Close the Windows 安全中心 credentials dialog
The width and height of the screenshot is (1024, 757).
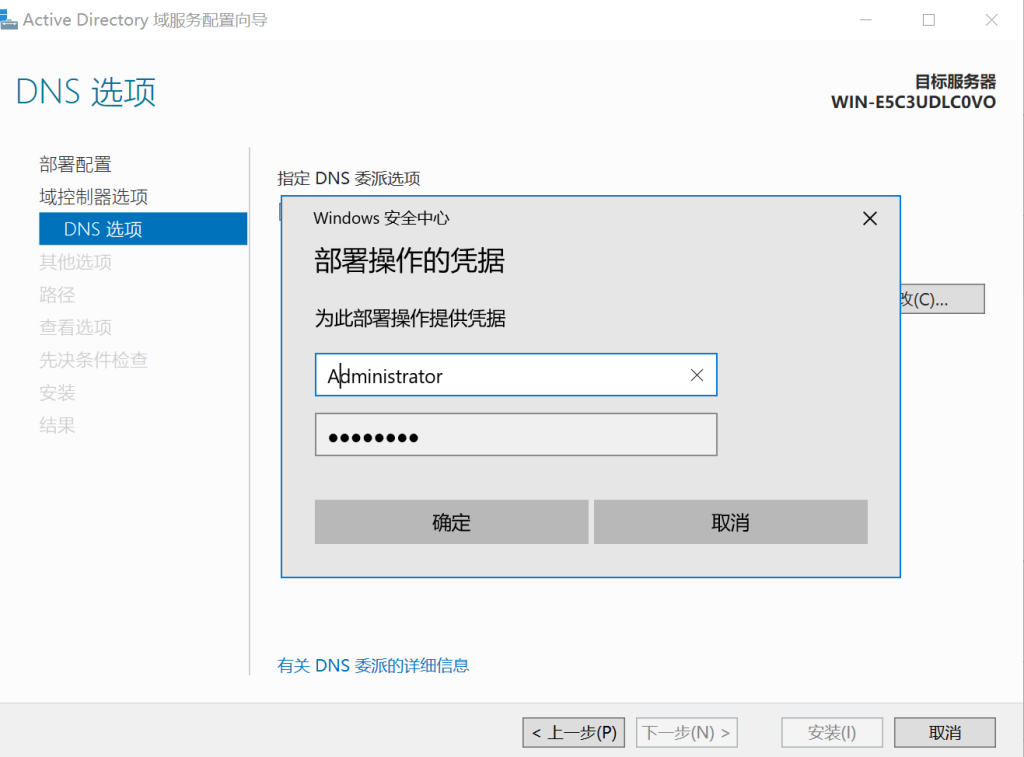point(869,218)
